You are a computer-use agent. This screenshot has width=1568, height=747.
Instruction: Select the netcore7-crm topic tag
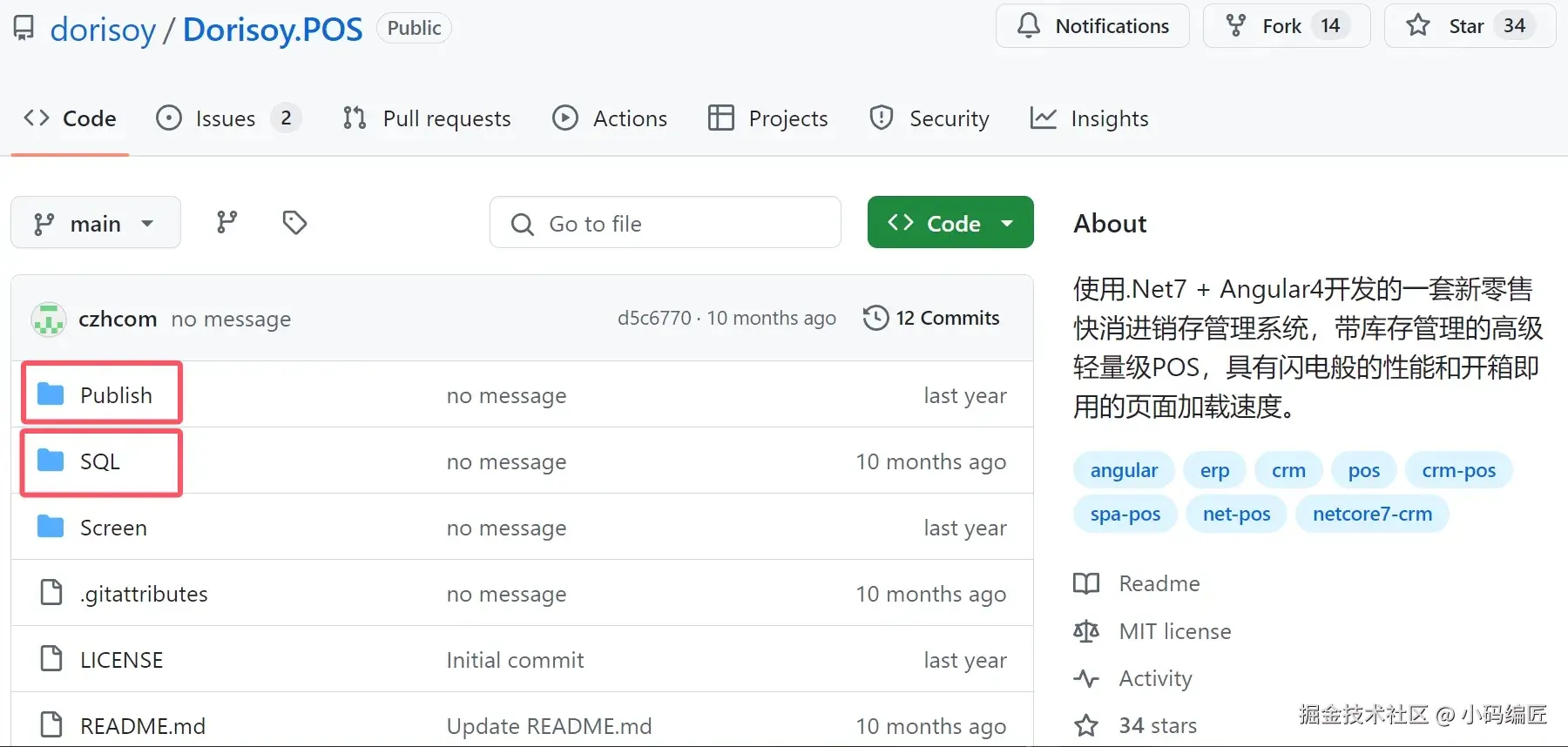point(1372,514)
